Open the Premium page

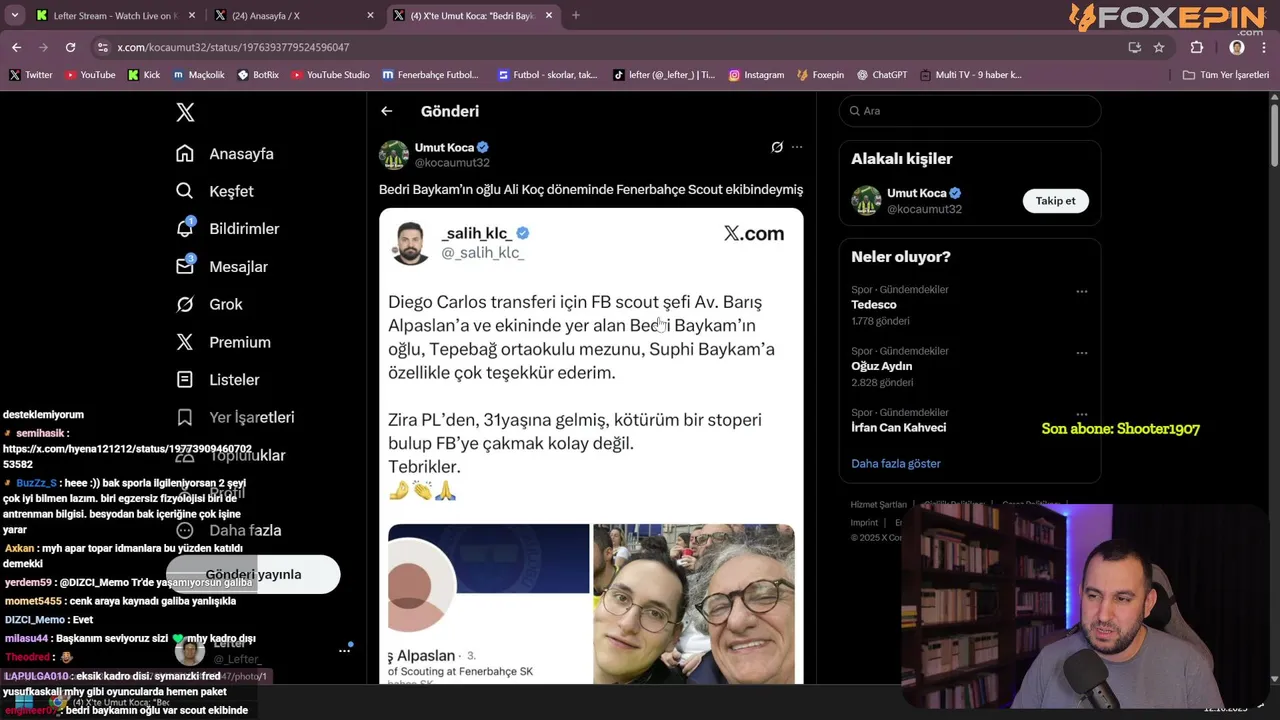pos(223,342)
